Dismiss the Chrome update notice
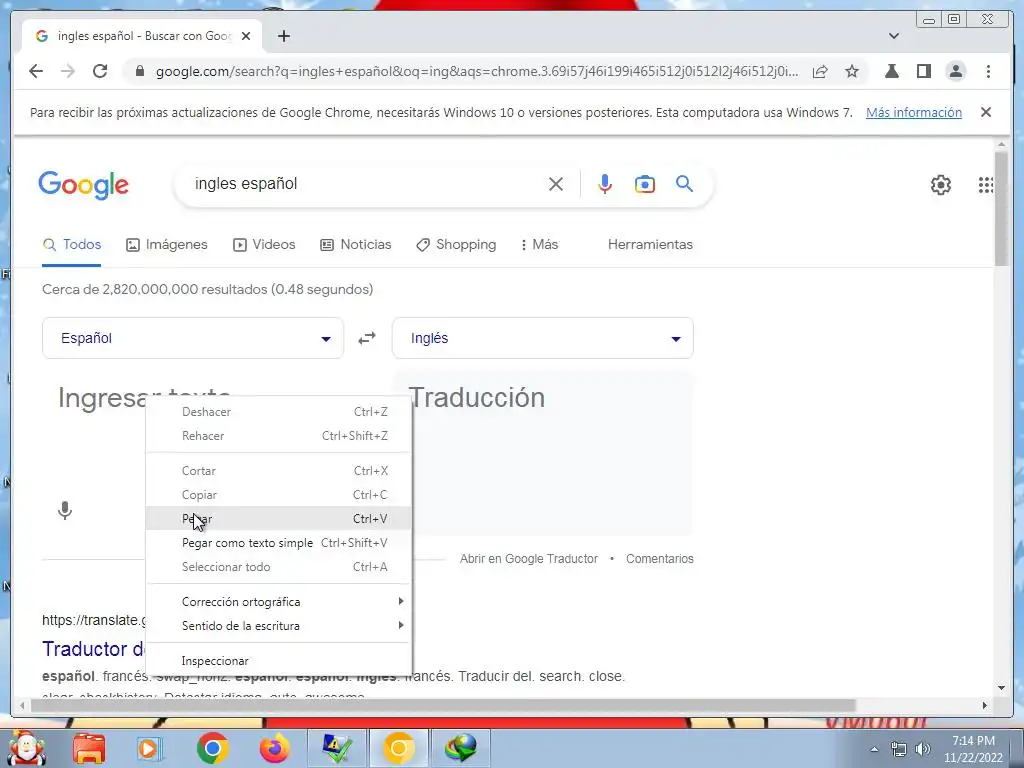This screenshot has width=1024, height=768. pyautogui.click(x=986, y=112)
